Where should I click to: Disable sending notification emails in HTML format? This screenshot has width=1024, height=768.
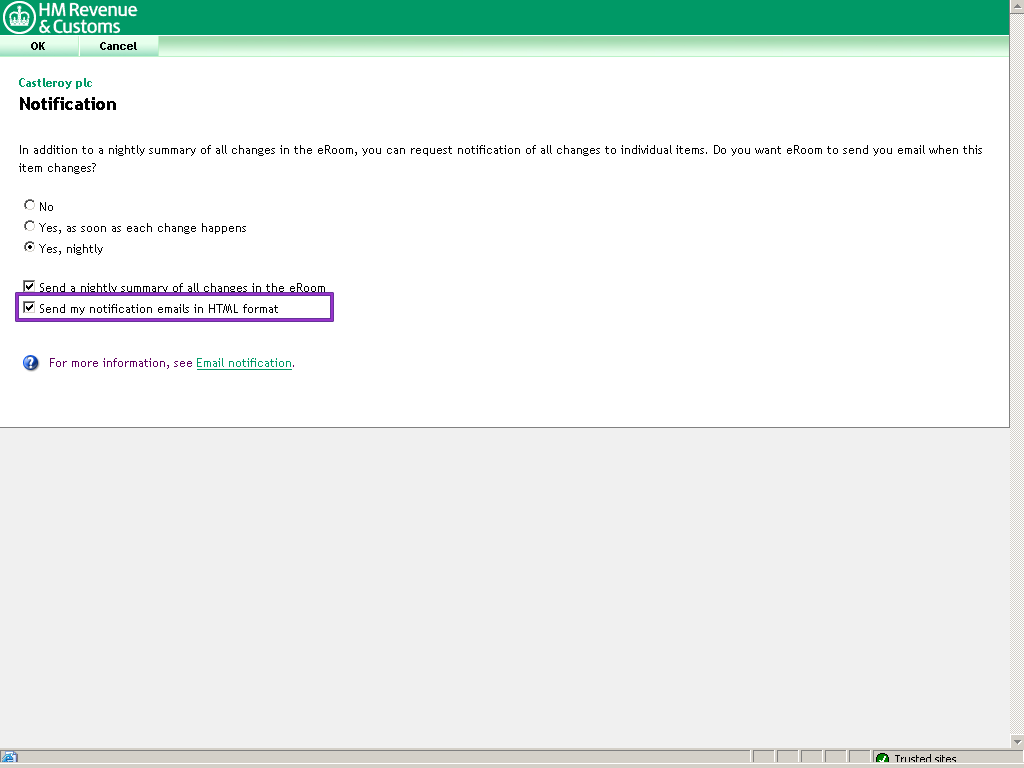coord(29,308)
